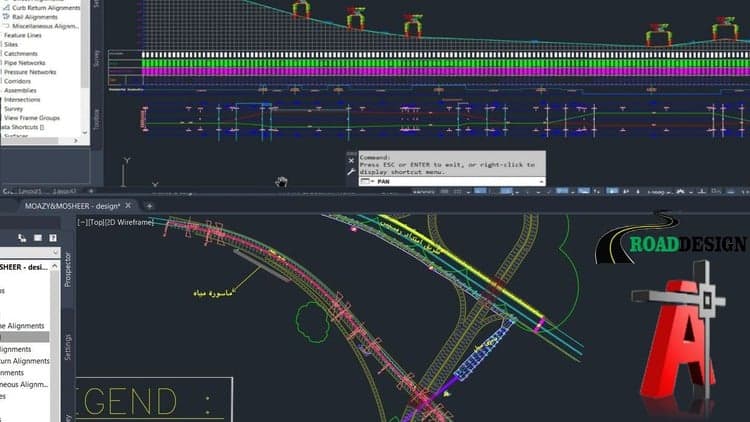This screenshot has width=750, height=422.
Task: Toggle grid display in status bar
Action: tap(445, 191)
